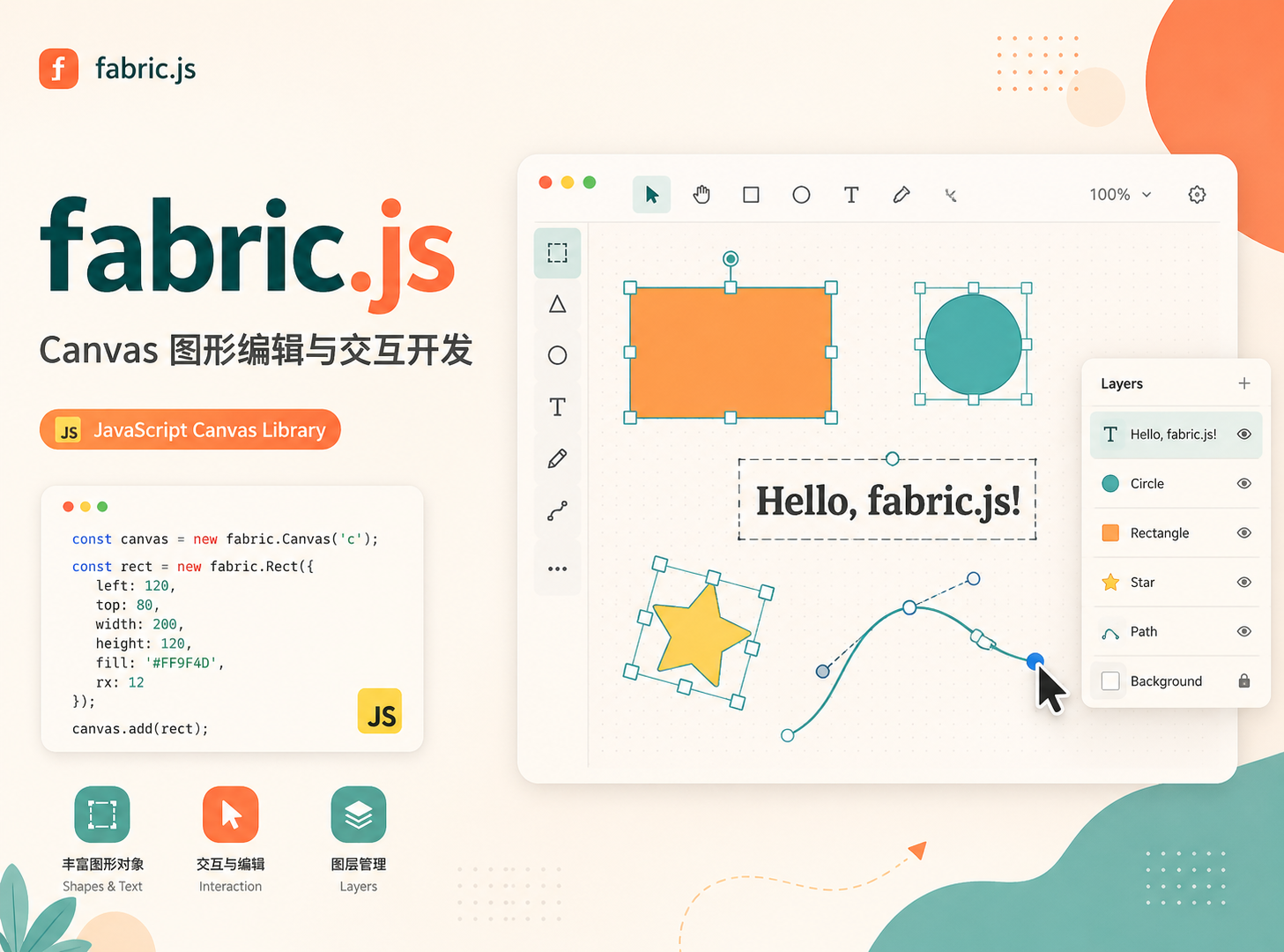This screenshot has width=1284, height=952.
Task: Toggle the Star layer eye icon
Action: point(1244,583)
